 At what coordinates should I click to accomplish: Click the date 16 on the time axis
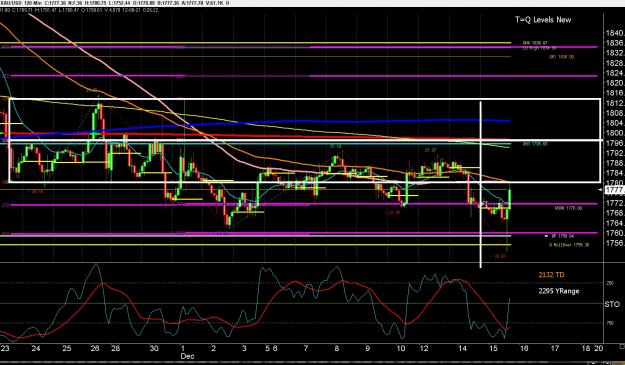524,348
